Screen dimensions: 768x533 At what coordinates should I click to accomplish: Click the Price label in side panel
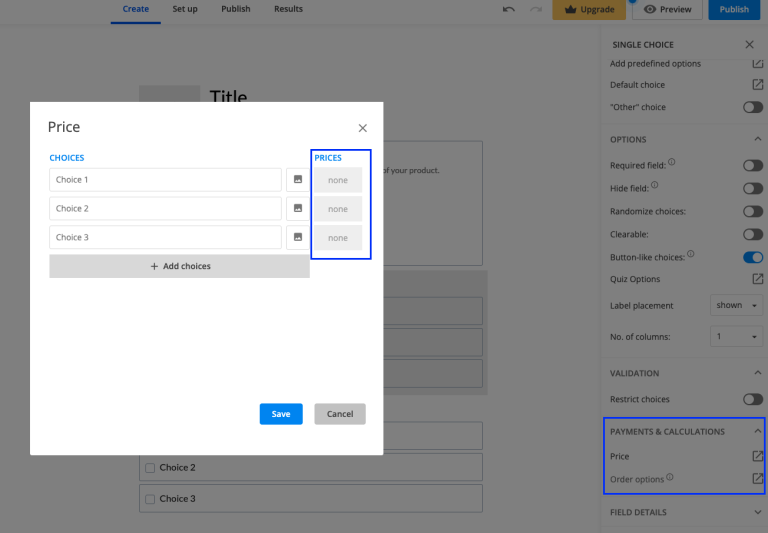pyautogui.click(x=619, y=456)
